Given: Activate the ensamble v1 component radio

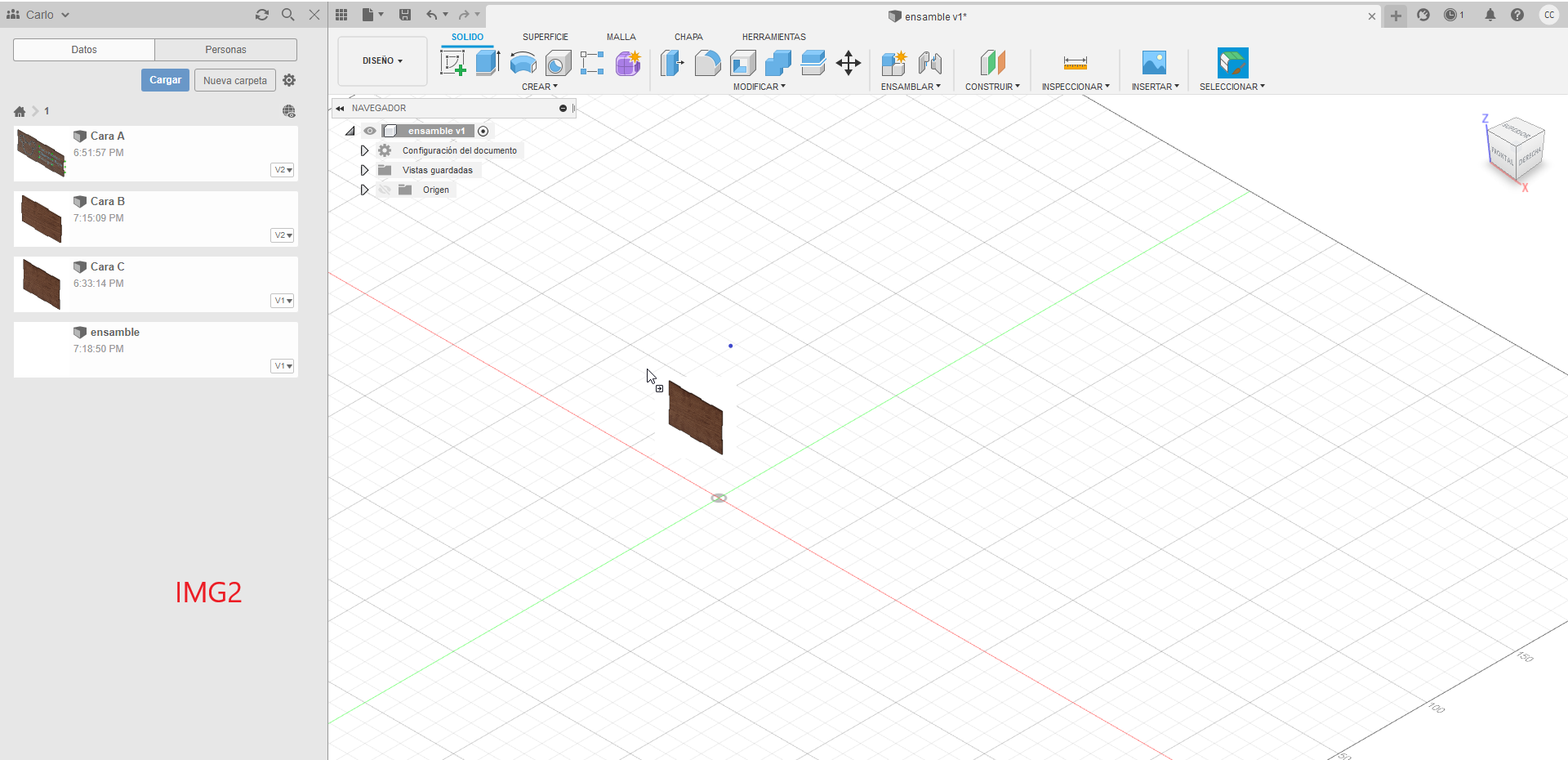Looking at the screenshot, I should pyautogui.click(x=483, y=131).
